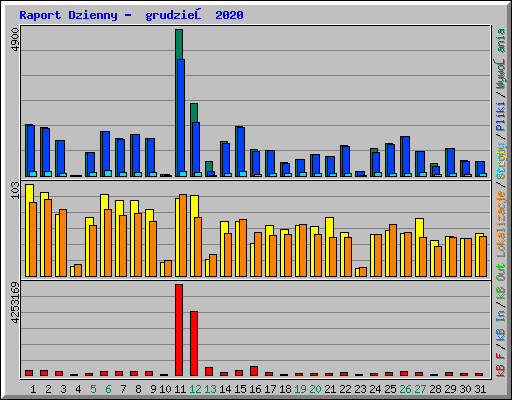This screenshot has height=400, width=512.
Task: Click the orange sites bar for day 11
Action: pos(183,235)
